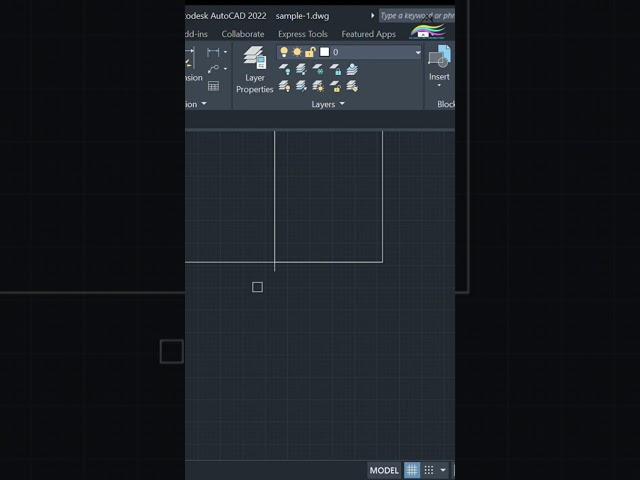Click layer 0 white color swatch
This screenshot has width=640, height=480.
point(324,52)
